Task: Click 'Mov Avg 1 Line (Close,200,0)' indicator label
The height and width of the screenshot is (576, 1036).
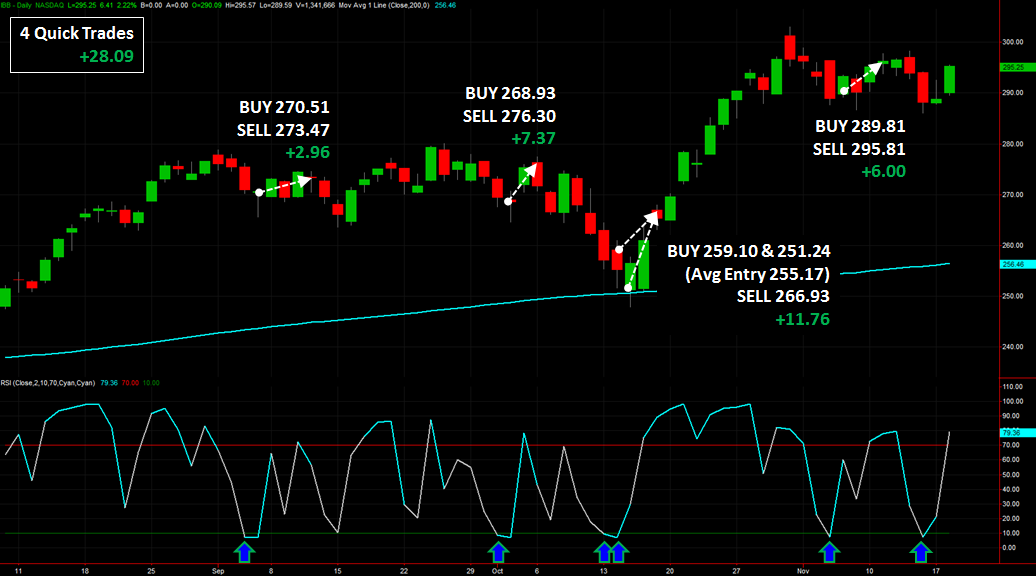Action: click(x=384, y=5)
